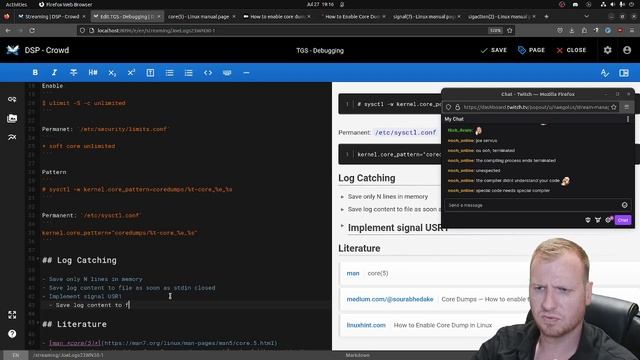Insert keyboard key markup
The width and height of the screenshot is (640, 360).
click(227, 73)
